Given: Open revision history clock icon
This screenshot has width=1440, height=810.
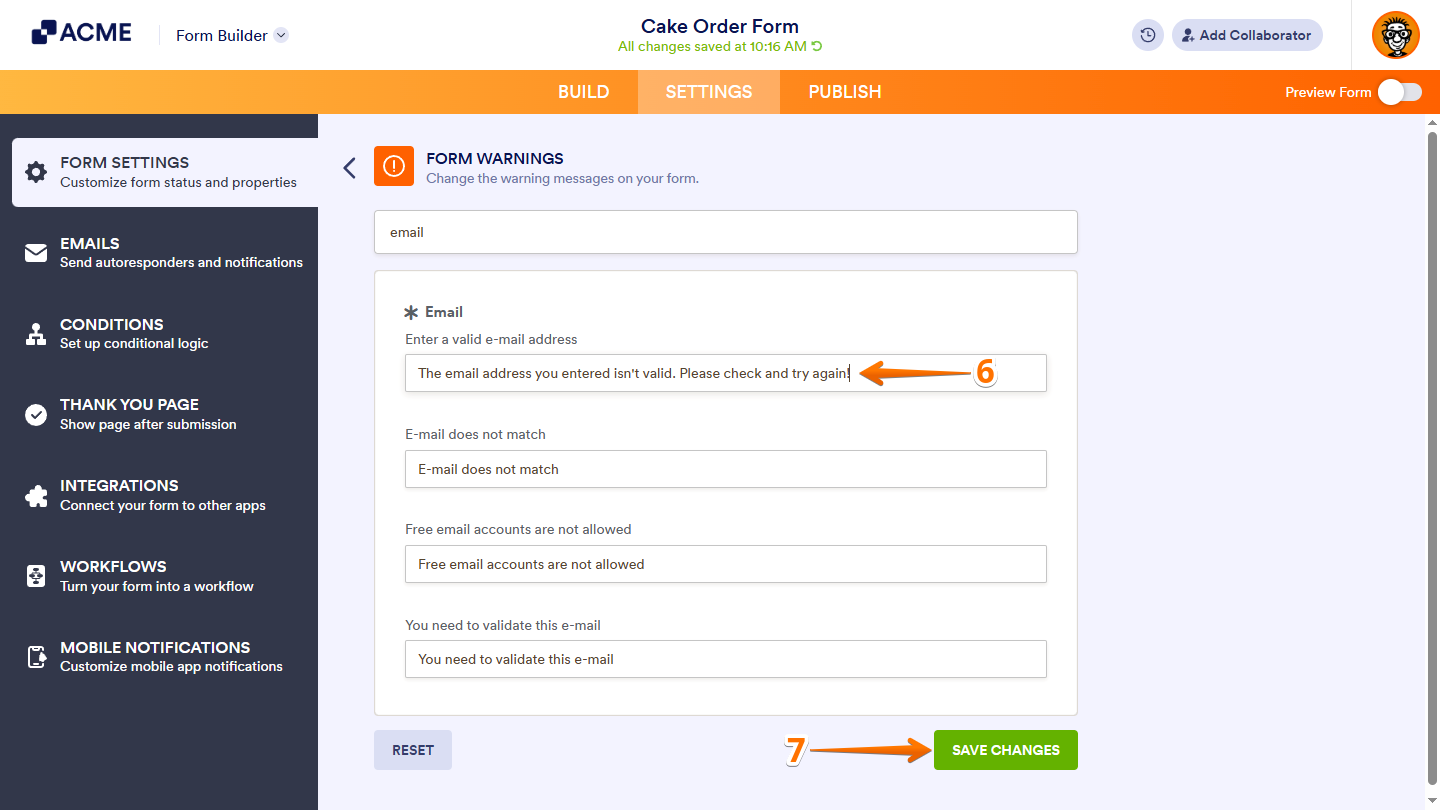Looking at the screenshot, I should (x=1147, y=35).
